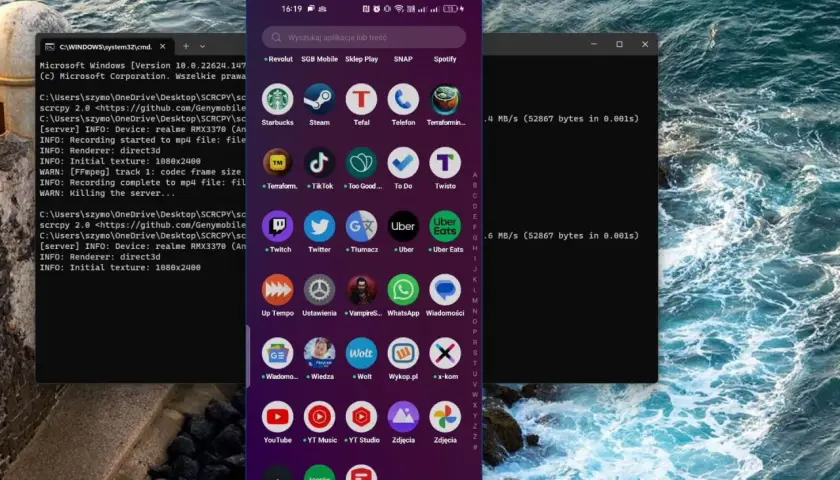This screenshot has height=480, width=840.
Task: Open the Uber Eats app
Action: pos(445,227)
